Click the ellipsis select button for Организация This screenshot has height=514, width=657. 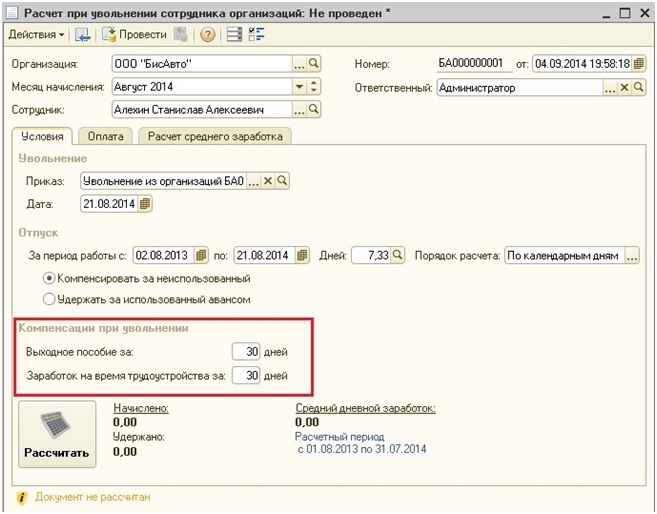click(299, 64)
